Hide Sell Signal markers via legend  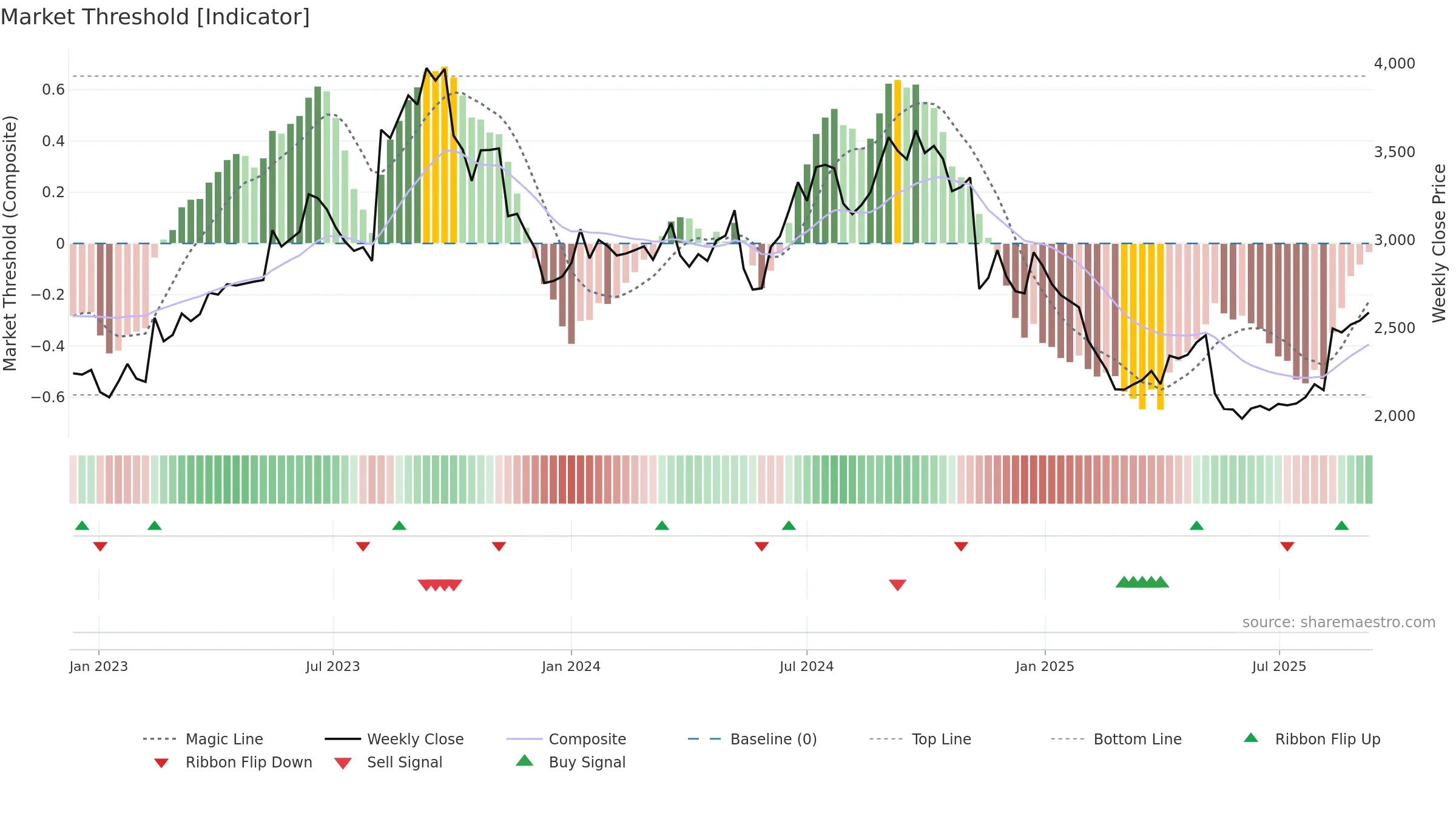point(388,763)
